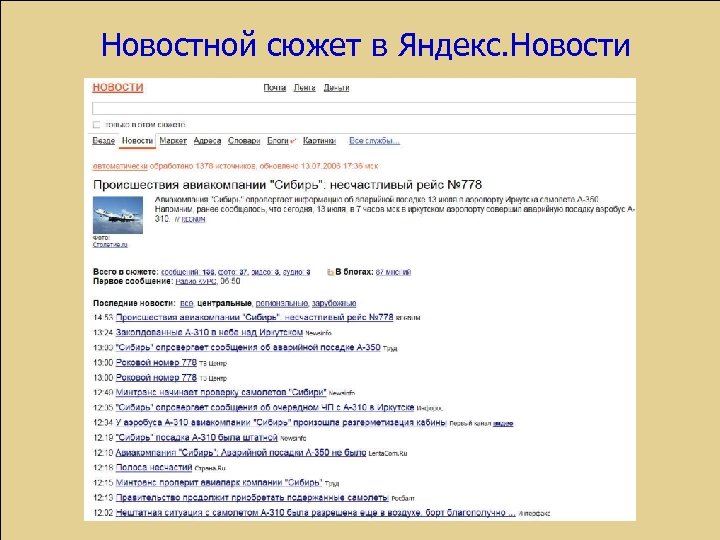Focus the news search input field
This screenshot has width=720, height=540.
(364, 108)
